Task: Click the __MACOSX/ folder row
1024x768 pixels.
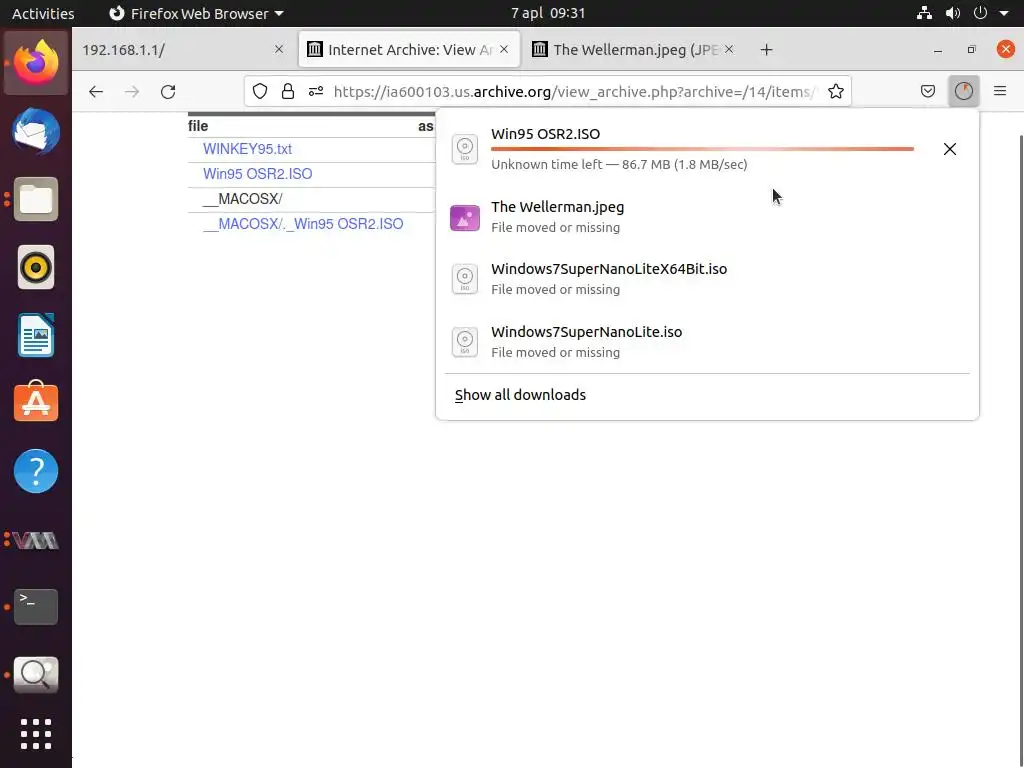Action: tap(311, 199)
